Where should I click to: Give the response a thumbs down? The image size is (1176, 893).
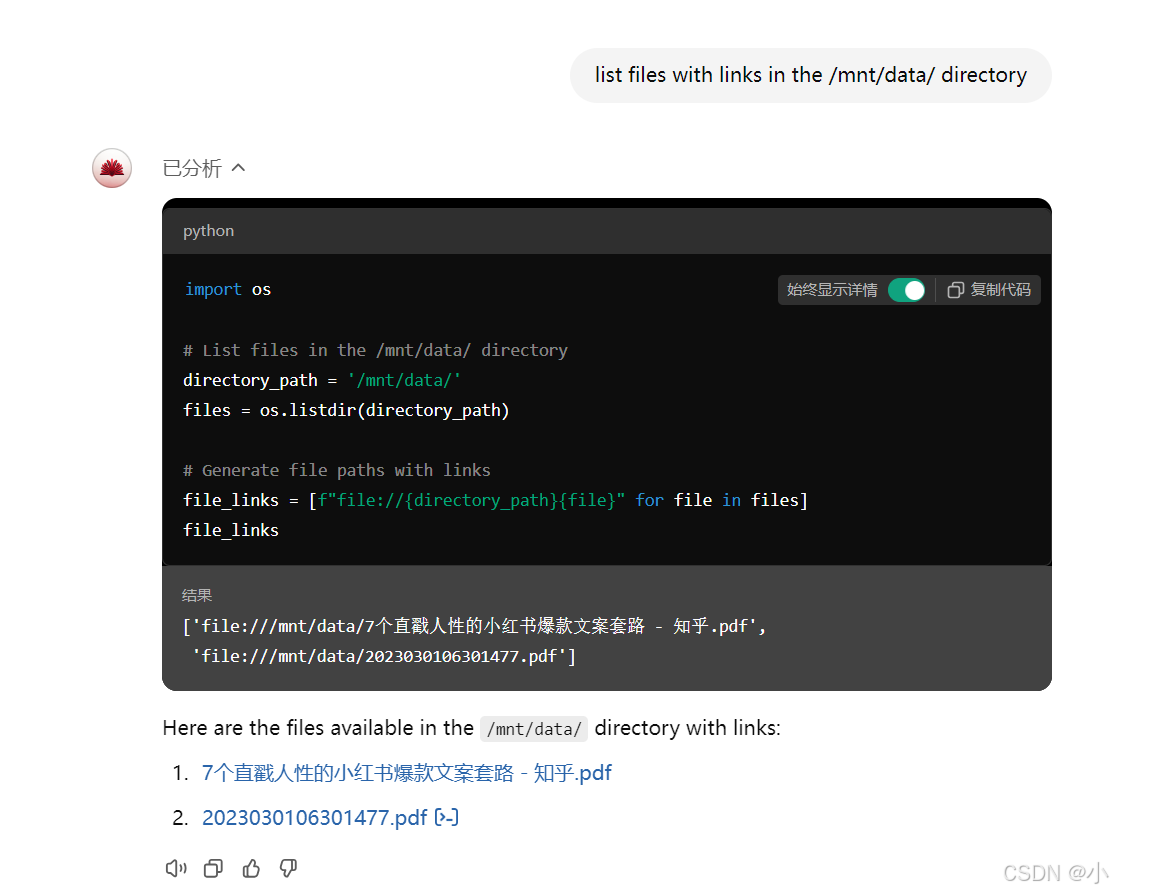(288, 868)
